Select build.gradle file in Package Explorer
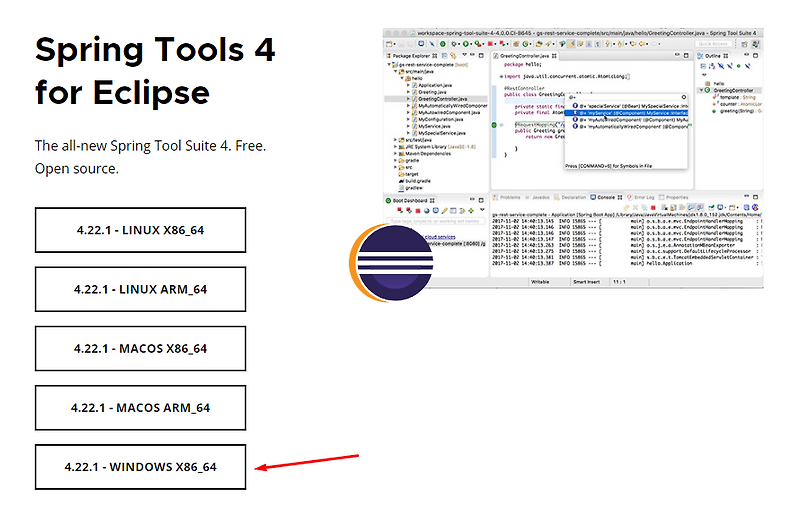 tap(414, 181)
